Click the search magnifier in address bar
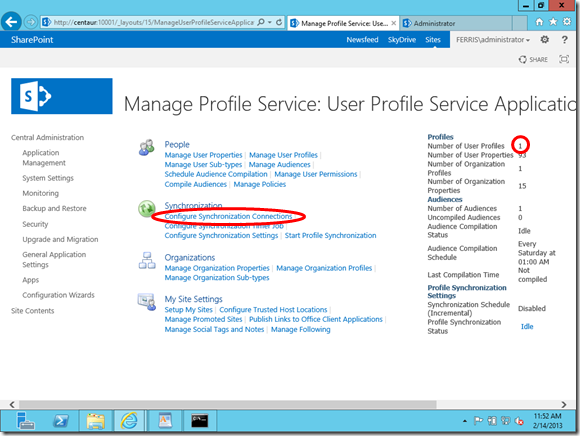This screenshot has width=580, height=436. click(261, 22)
